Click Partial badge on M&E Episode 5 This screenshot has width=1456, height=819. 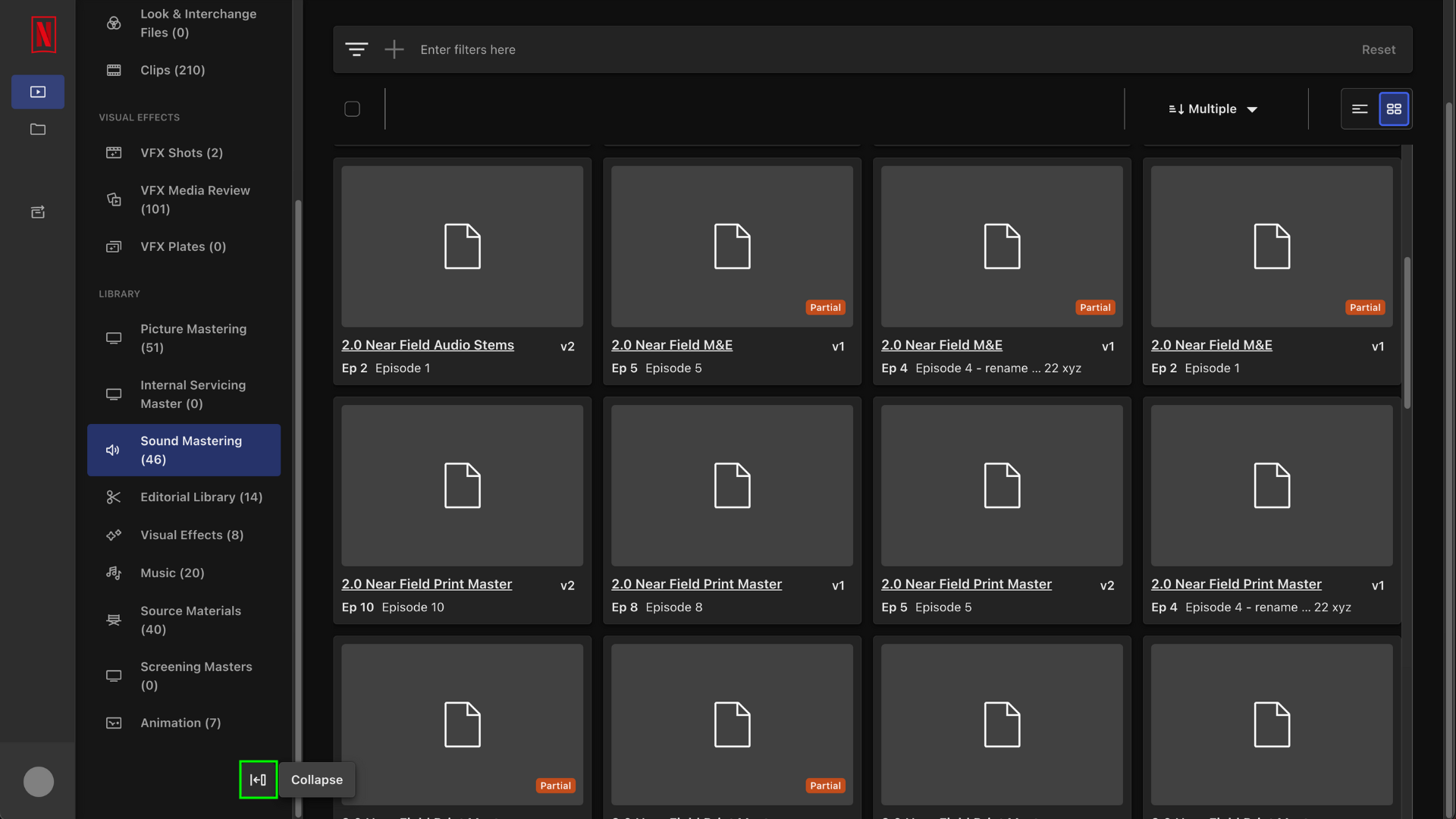(x=825, y=308)
